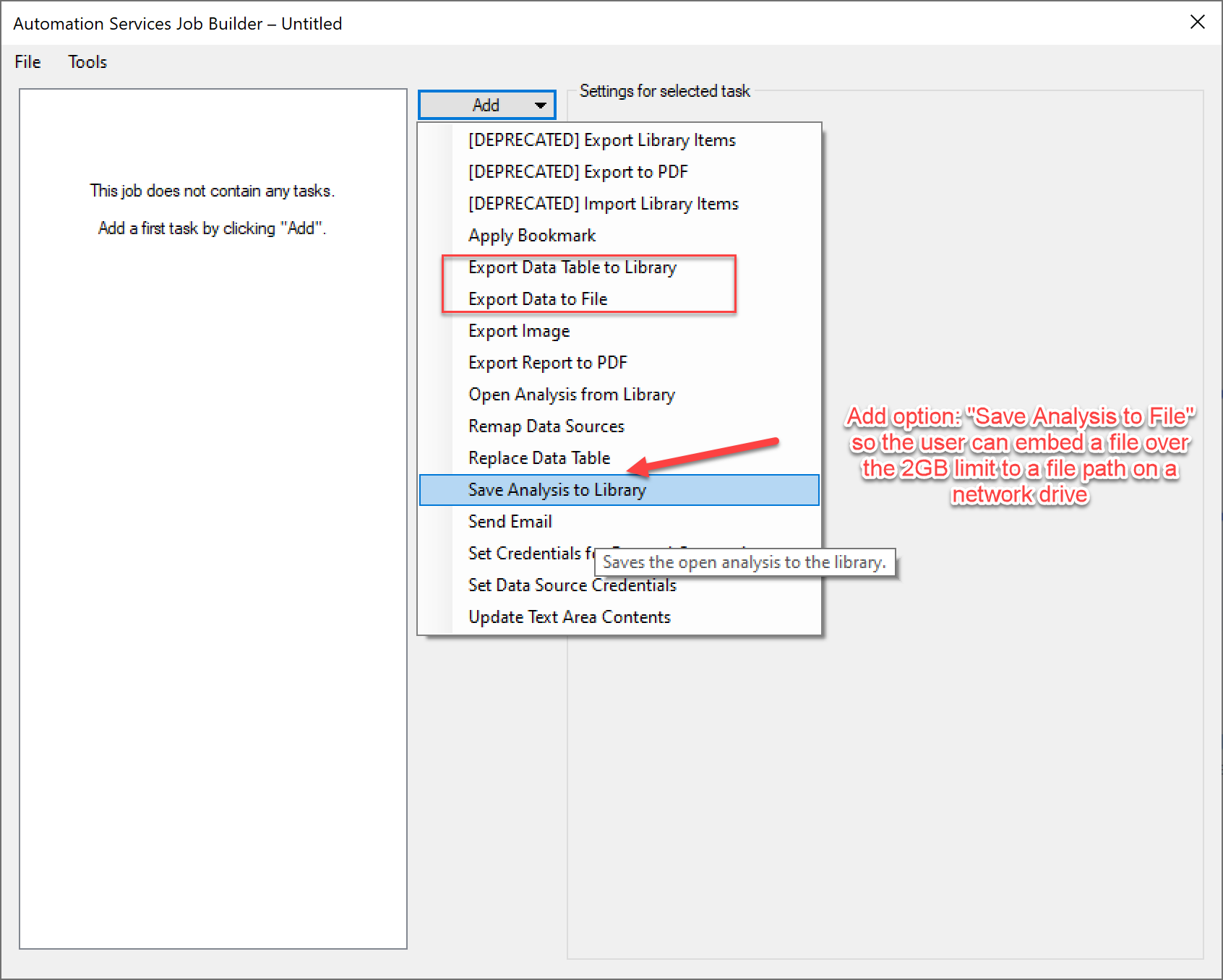Screen dimensions: 1223x980
Task: Select Export Report to PDF
Action: [x=547, y=363]
